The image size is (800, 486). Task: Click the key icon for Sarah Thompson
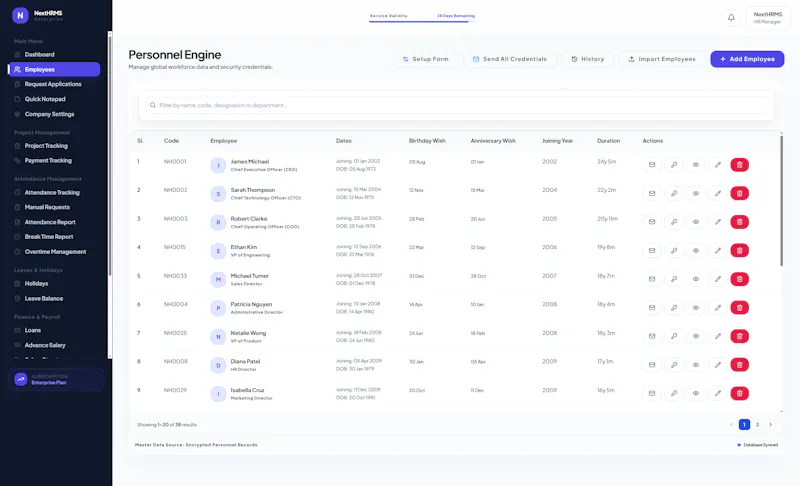pyautogui.click(x=674, y=193)
